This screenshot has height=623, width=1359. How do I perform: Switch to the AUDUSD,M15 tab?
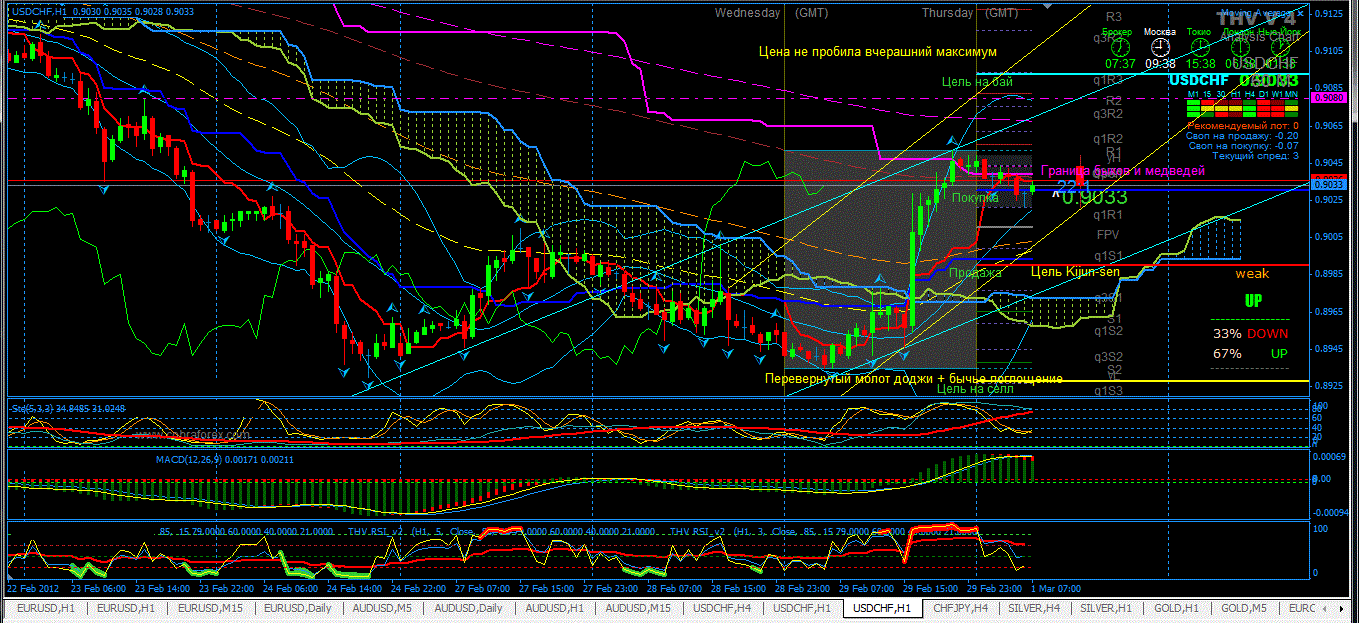tap(638, 608)
